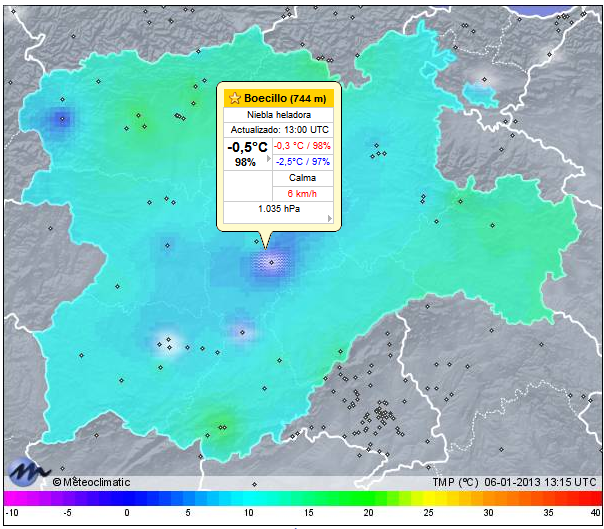Click the dark blue scale band above 0
The image size is (604, 529).
pyautogui.click(x=127, y=498)
